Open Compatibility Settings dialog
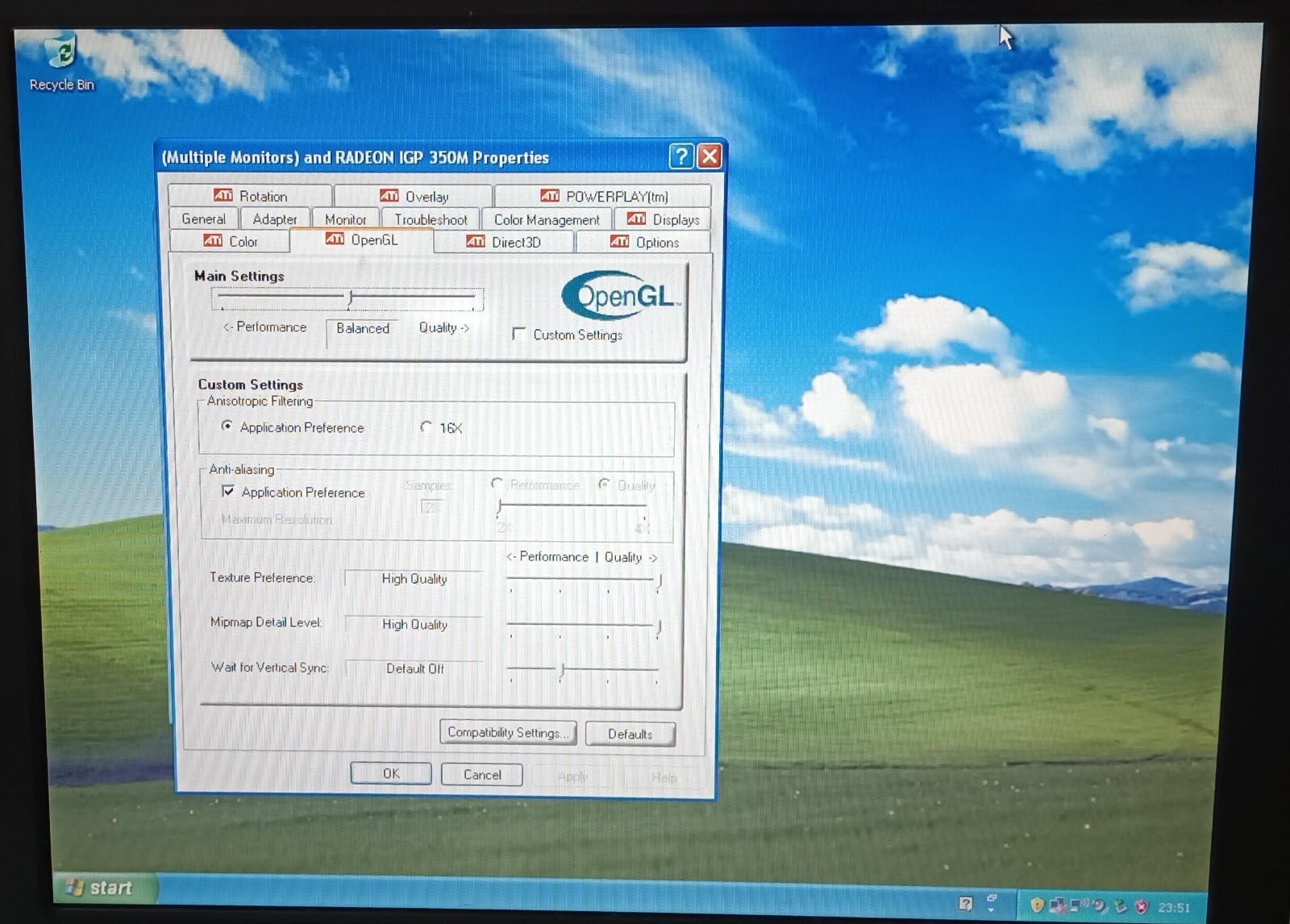The image size is (1290, 924). pos(508,732)
